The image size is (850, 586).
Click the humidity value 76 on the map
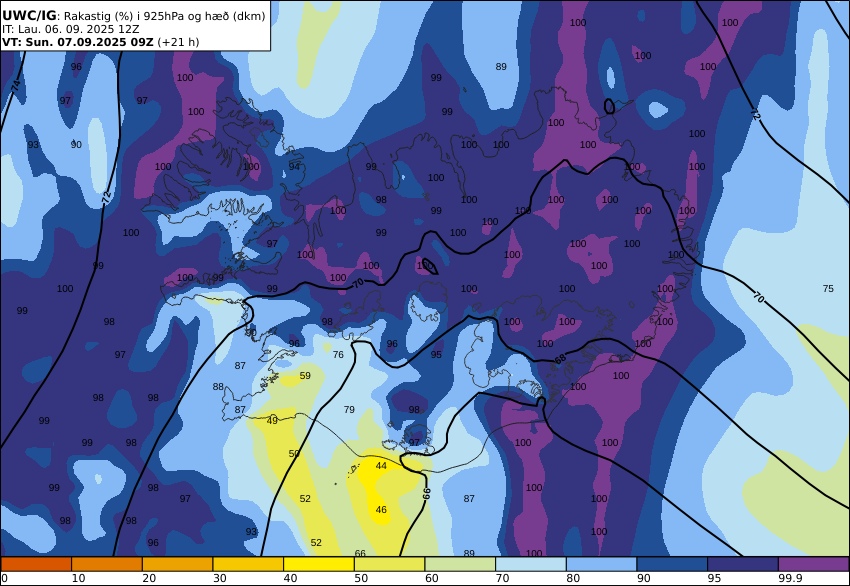pyautogui.click(x=338, y=355)
